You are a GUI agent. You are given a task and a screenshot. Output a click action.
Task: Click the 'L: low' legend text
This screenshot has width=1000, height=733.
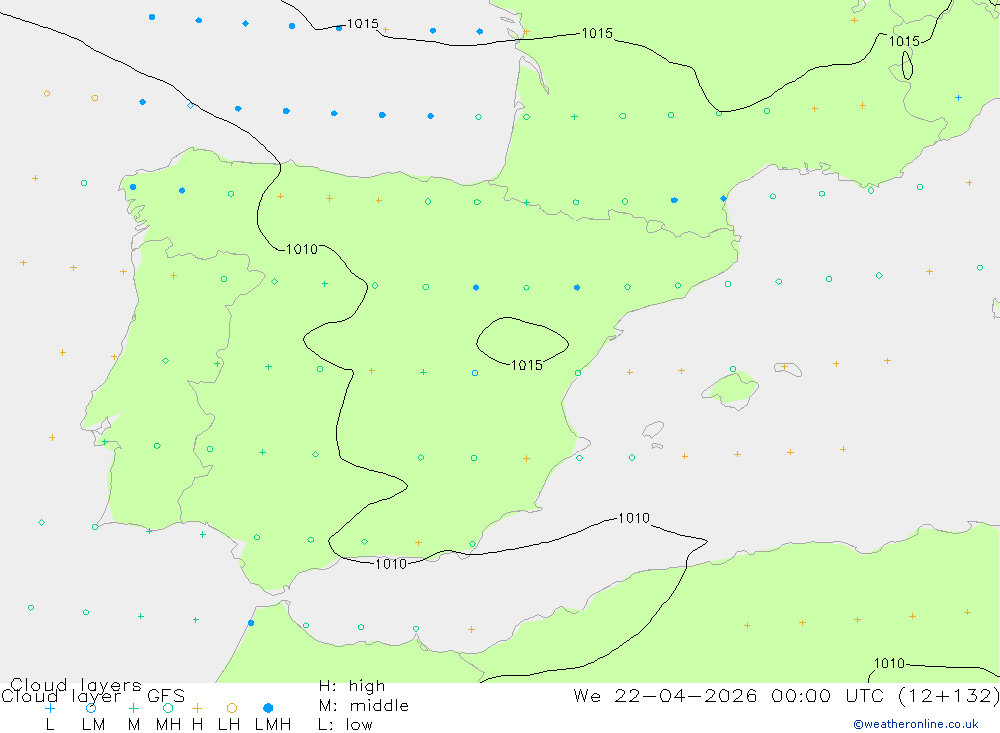[x=345, y=725]
